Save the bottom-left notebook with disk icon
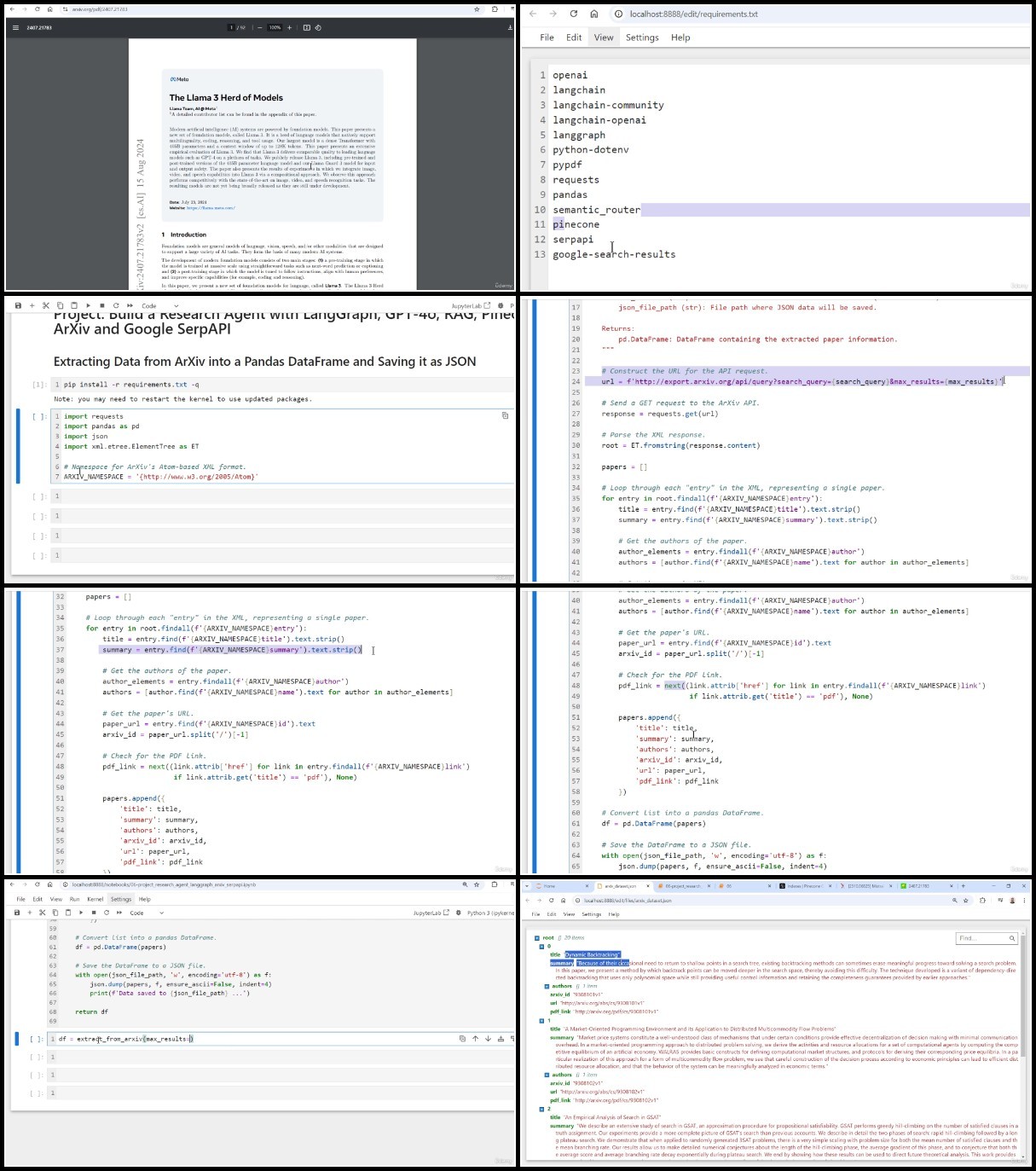 click(x=17, y=913)
